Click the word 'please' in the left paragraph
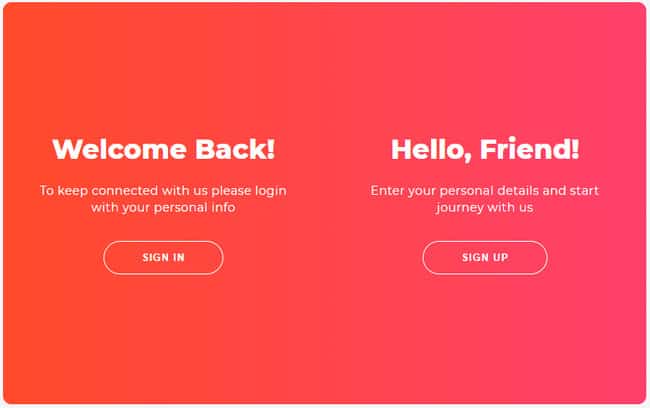Viewport: 650px width, 408px height. 231,191
